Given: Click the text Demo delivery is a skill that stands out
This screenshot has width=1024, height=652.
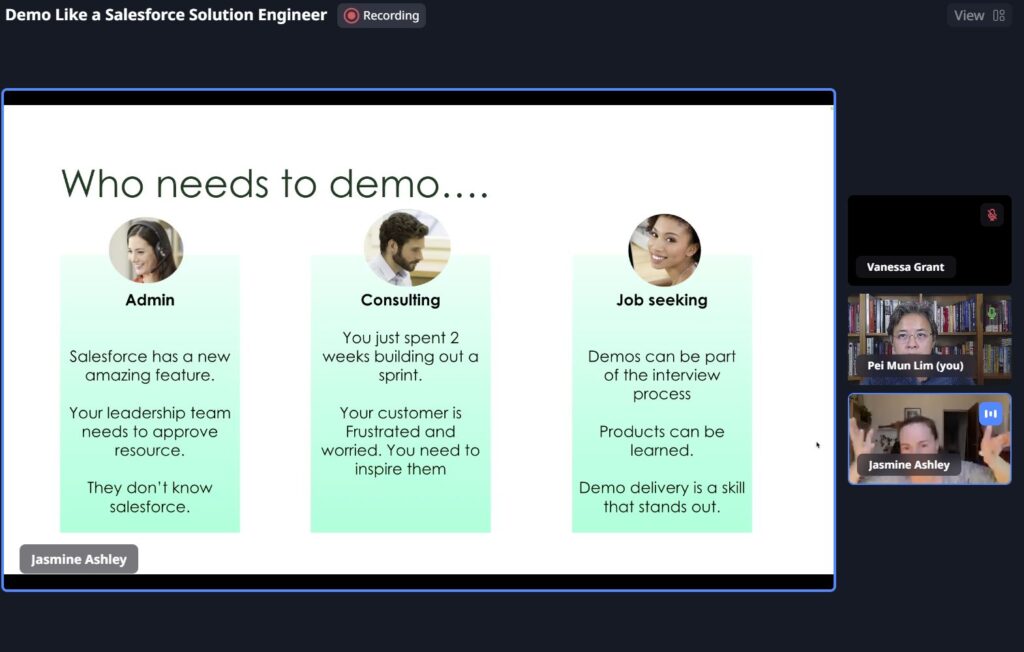Looking at the screenshot, I should point(662,497).
